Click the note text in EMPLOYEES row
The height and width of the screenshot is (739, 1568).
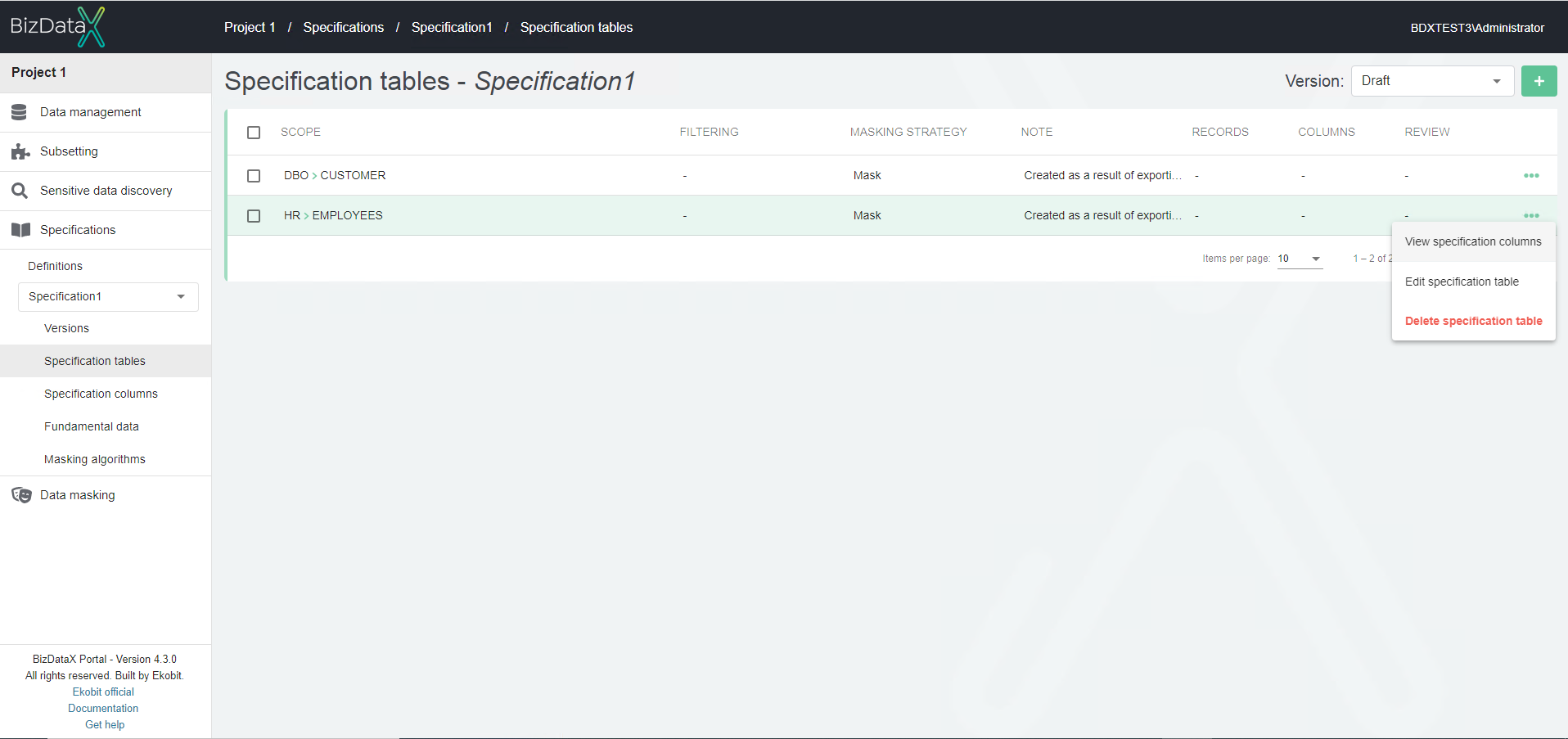pyautogui.click(x=1102, y=215)
